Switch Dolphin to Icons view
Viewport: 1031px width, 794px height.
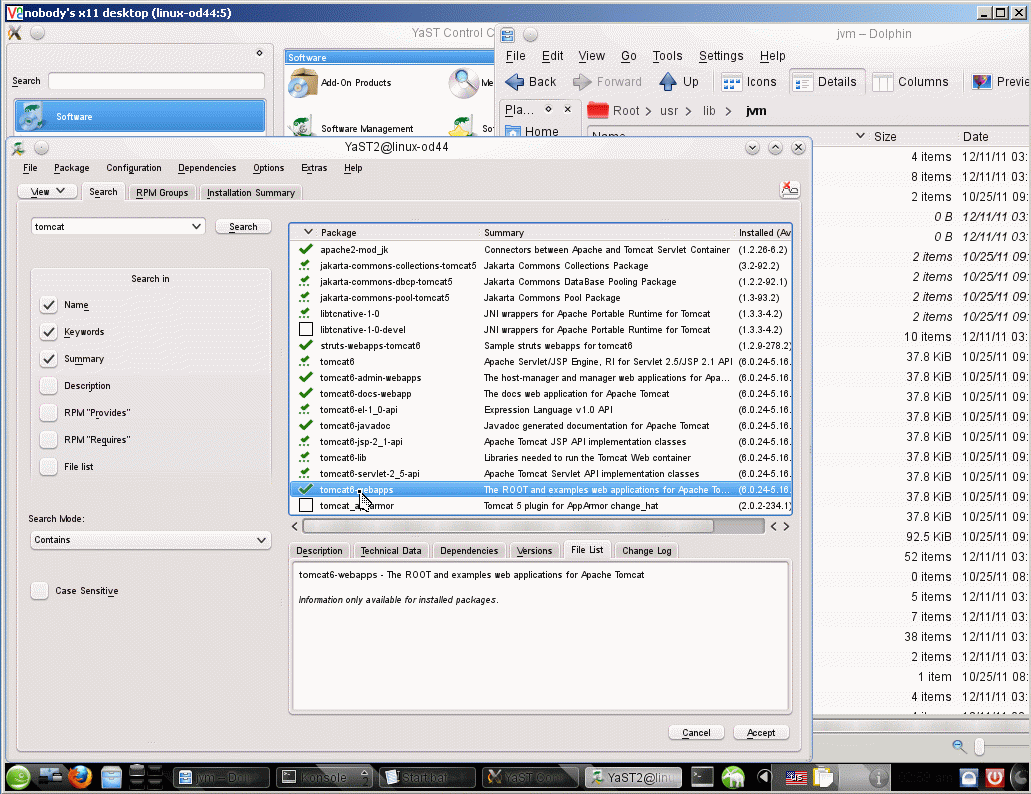[749, 82]
